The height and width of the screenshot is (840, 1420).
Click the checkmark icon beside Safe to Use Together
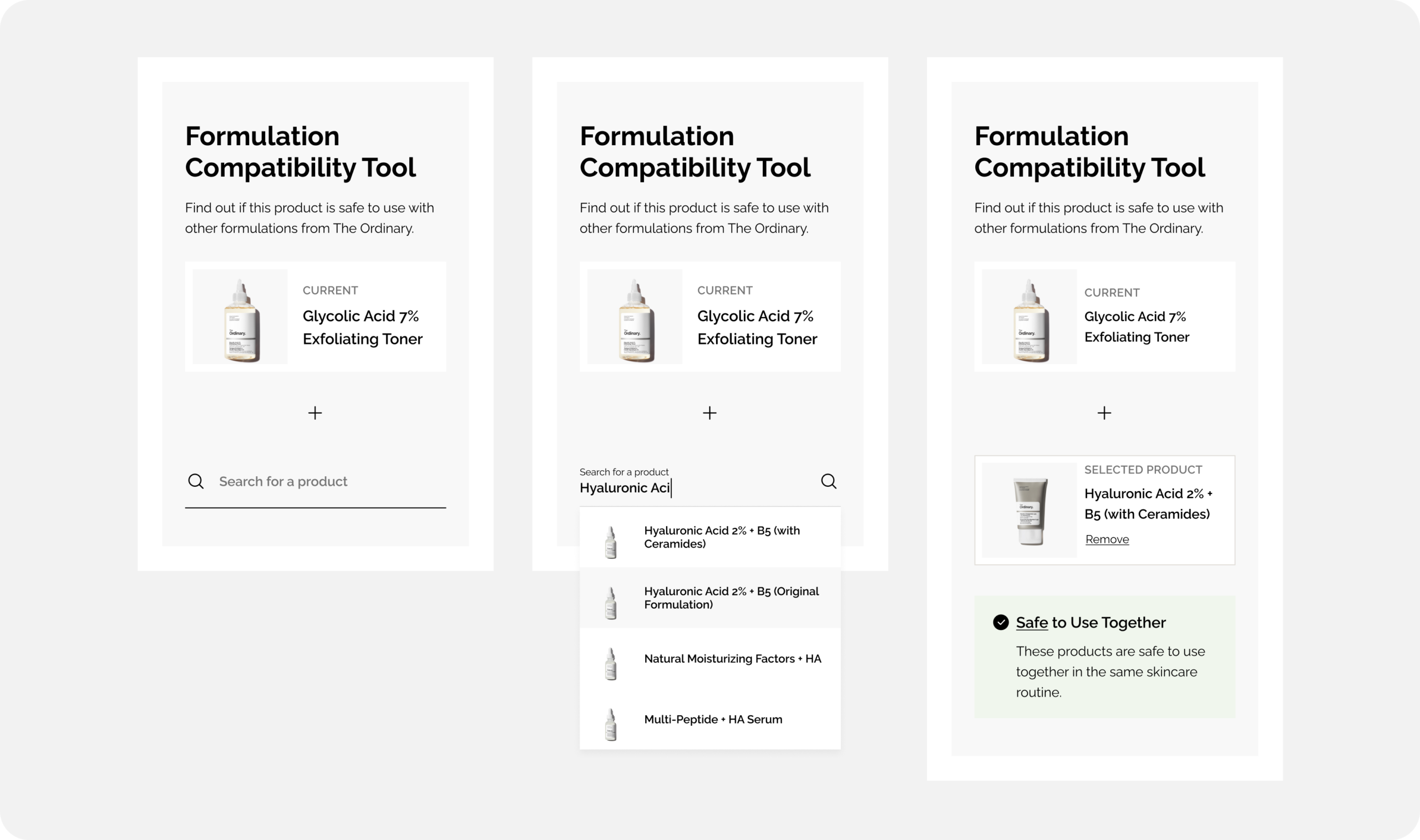tap(1001, 622)
